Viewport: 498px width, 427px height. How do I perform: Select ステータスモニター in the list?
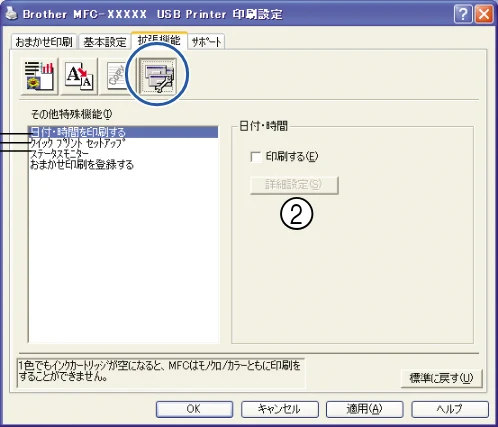(123, 154)
